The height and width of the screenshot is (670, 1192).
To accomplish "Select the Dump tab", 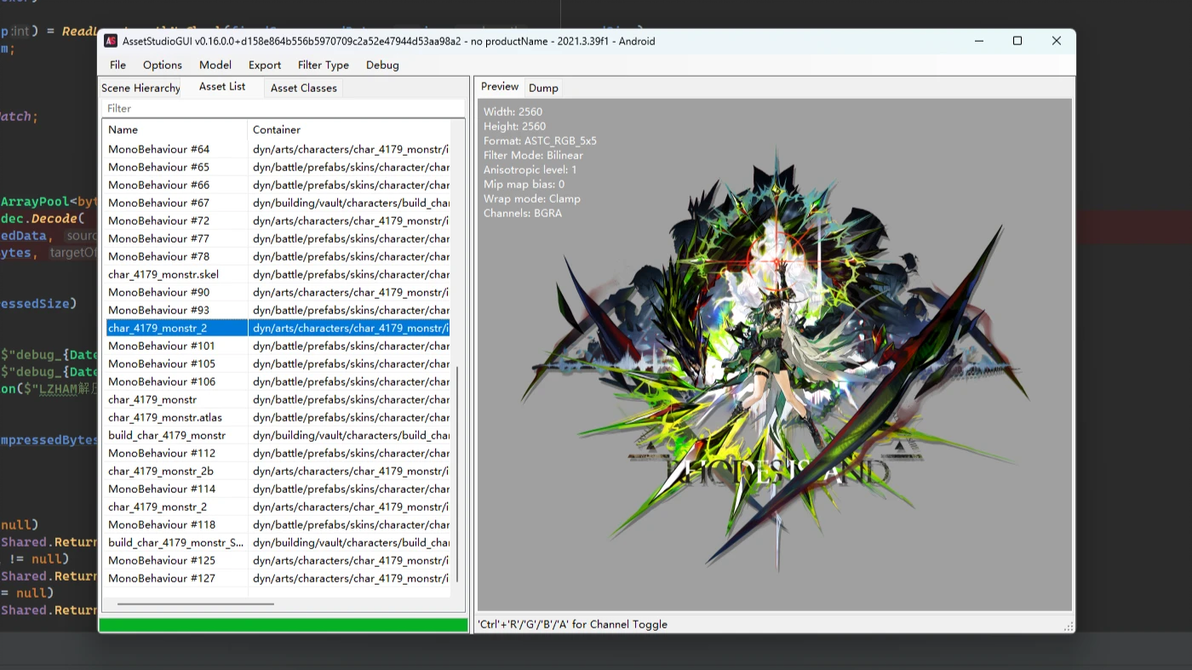I will coord(544,88).
